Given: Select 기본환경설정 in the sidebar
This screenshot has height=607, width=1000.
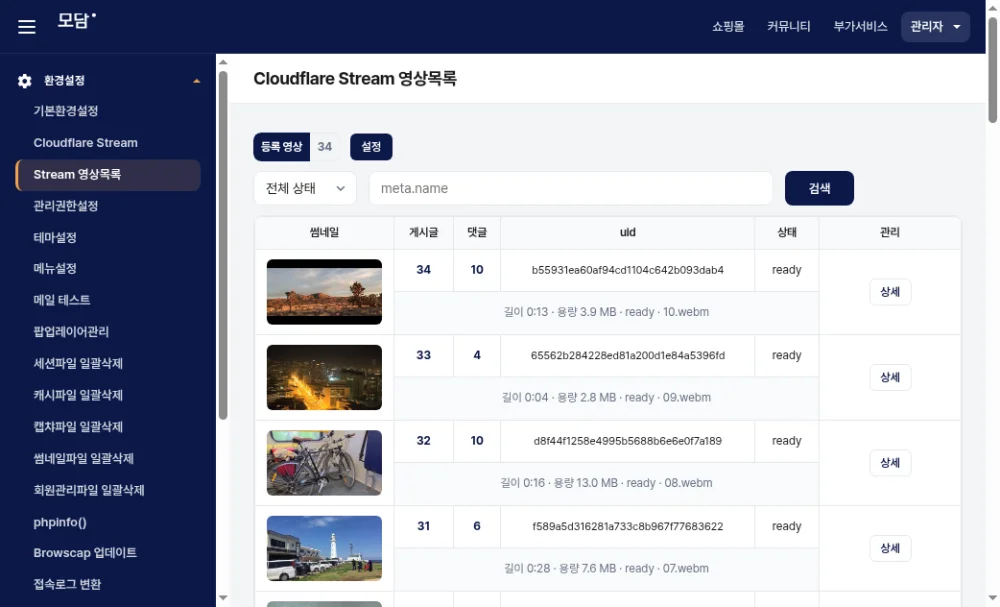Looking at the screenshot, I should coord(66,111).
